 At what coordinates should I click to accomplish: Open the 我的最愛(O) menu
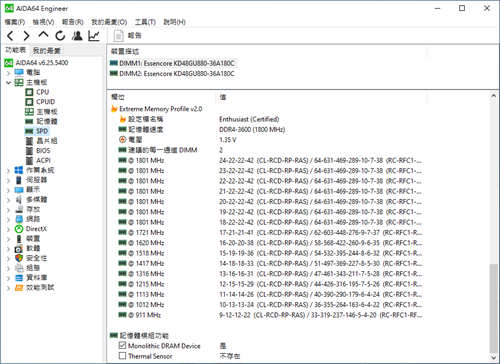(109, 22)
